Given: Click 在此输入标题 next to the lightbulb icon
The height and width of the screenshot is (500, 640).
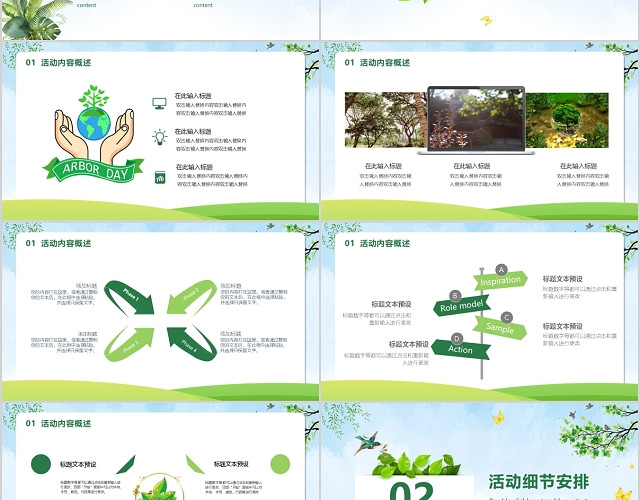Looking at the screenshot, I should 193,131.
